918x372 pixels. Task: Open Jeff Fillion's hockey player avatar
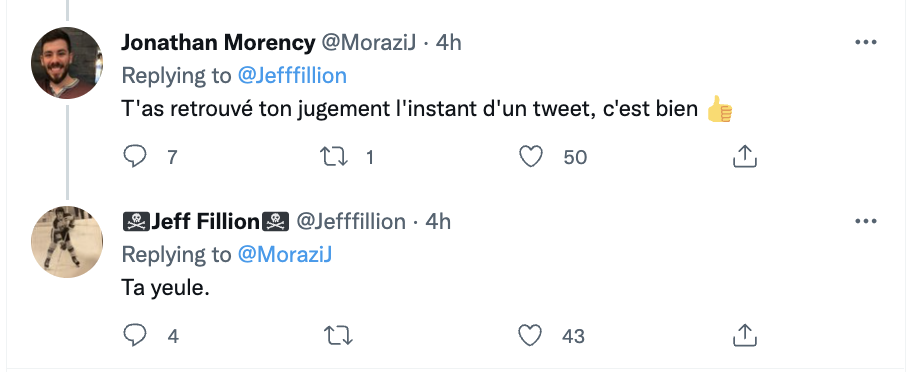[67, 241]
